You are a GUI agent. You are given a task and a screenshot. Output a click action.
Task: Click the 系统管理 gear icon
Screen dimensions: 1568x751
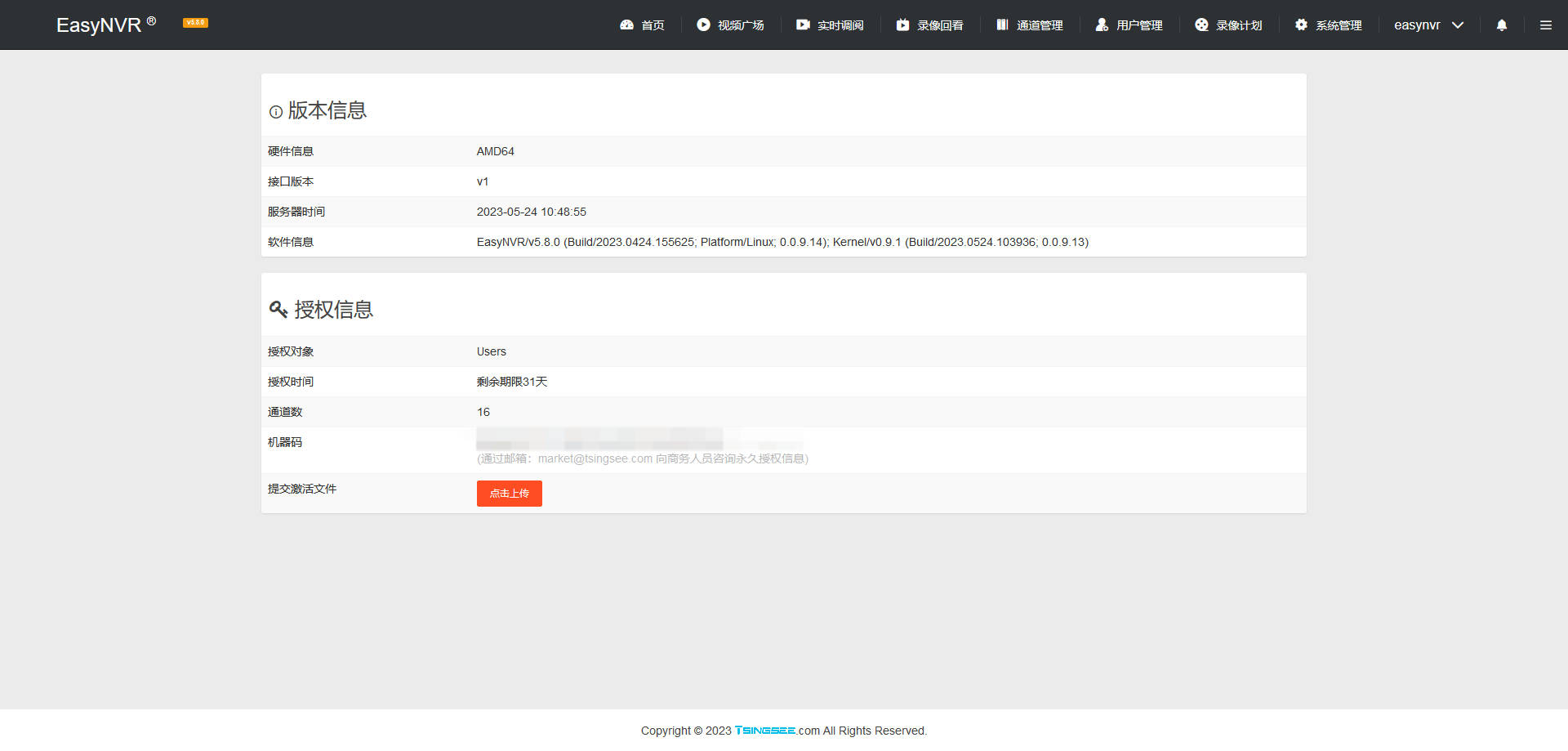1301,25
